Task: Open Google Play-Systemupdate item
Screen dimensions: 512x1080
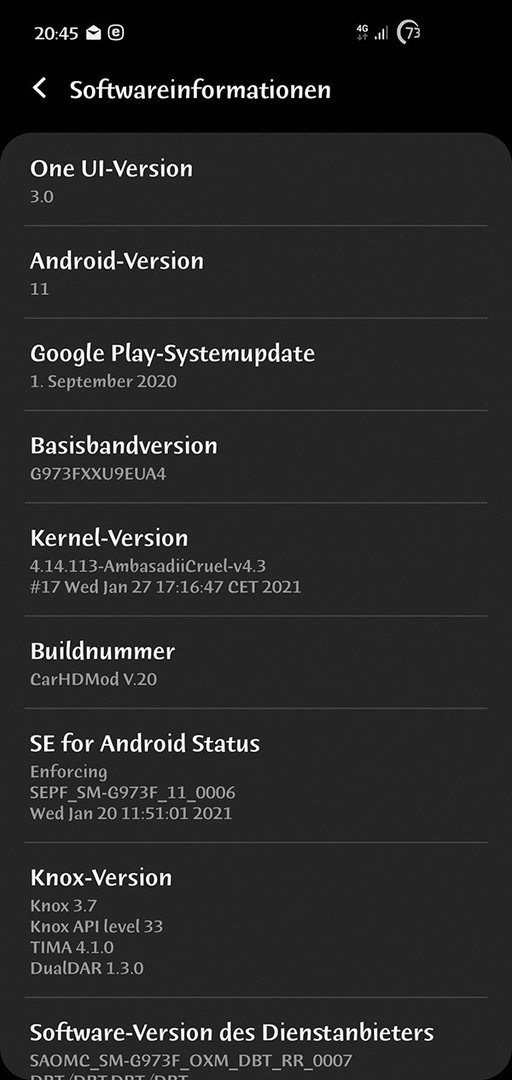Action: pos(256,364)
